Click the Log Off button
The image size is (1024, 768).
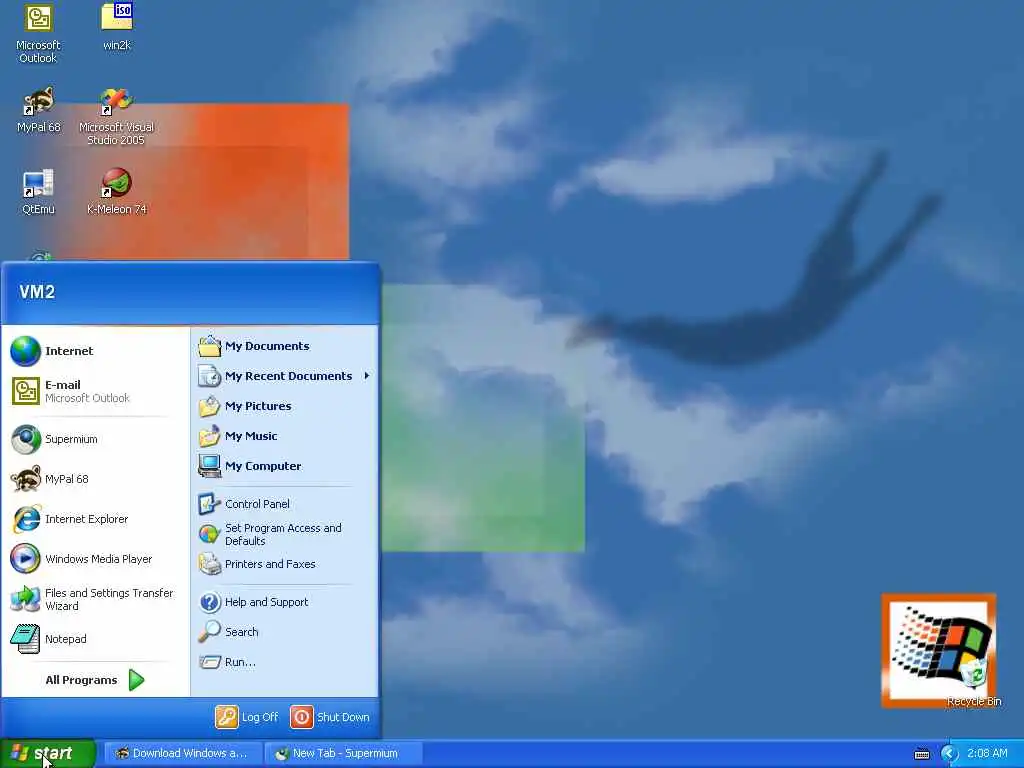(247, 717)
